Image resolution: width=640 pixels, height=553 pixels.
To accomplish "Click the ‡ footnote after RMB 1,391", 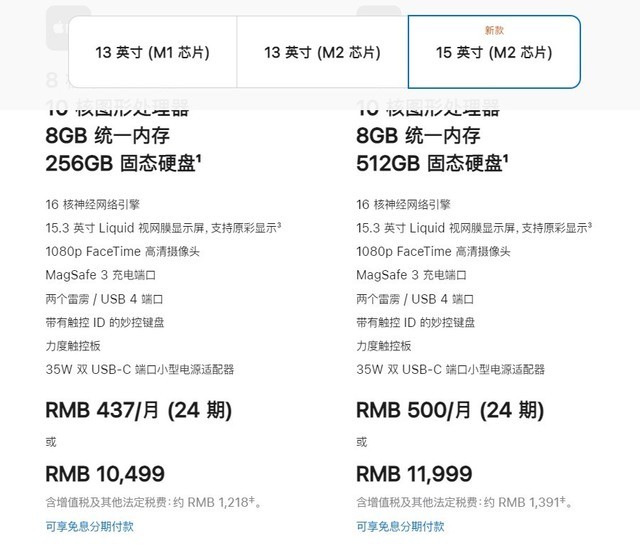I will point(566,499).
